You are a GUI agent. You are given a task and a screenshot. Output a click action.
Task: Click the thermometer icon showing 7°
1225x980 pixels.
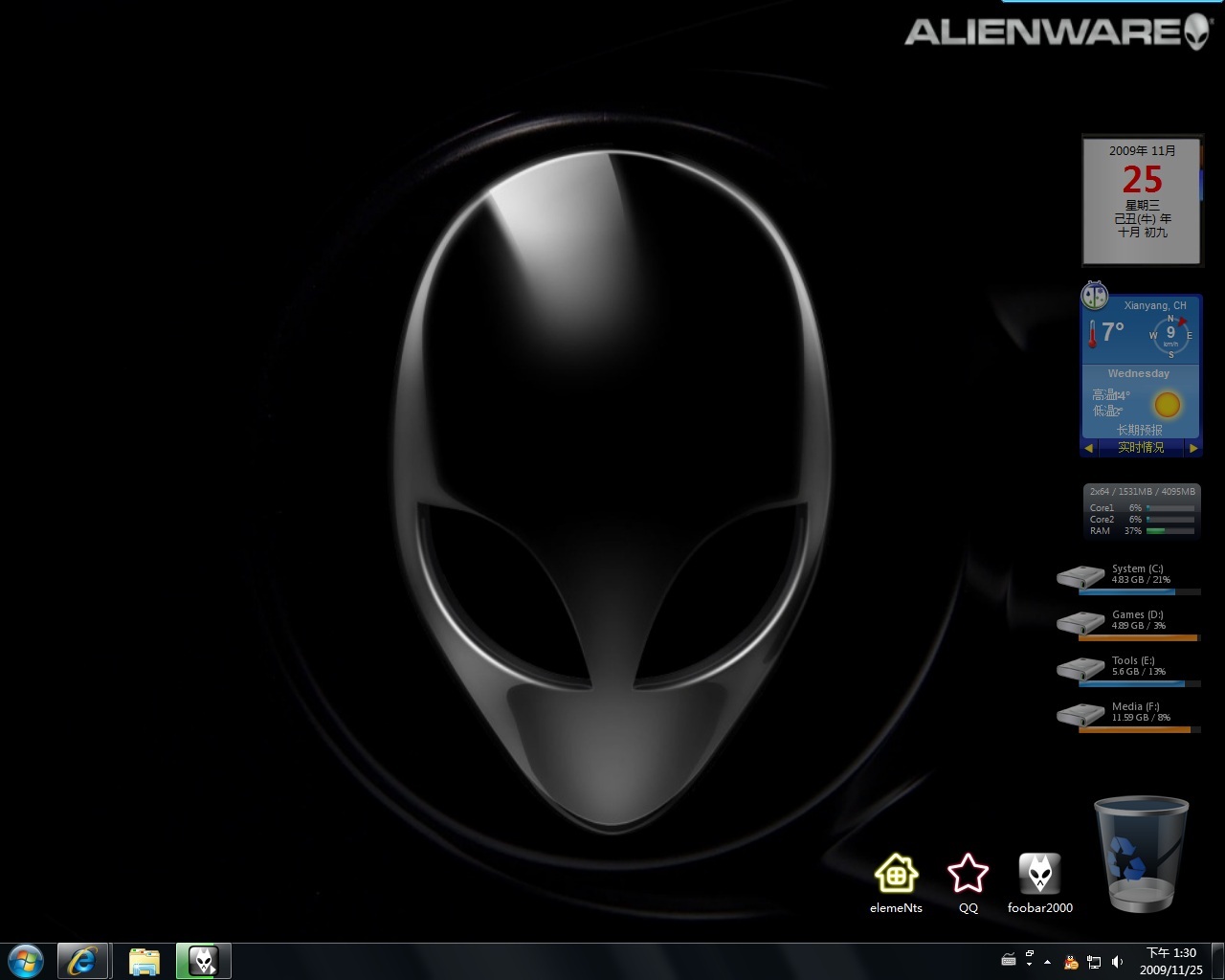(x=1093, y=333)
